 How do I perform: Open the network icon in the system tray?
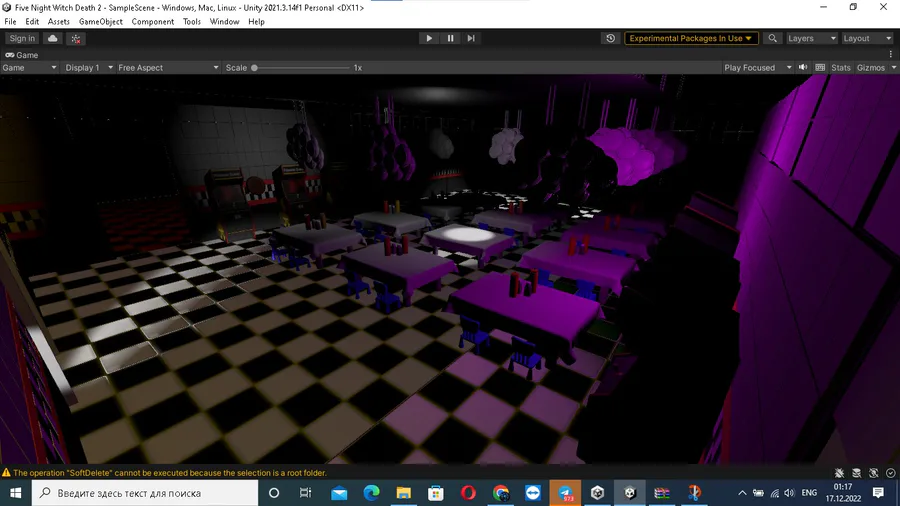pyautogui.click(x=774, y=493)
